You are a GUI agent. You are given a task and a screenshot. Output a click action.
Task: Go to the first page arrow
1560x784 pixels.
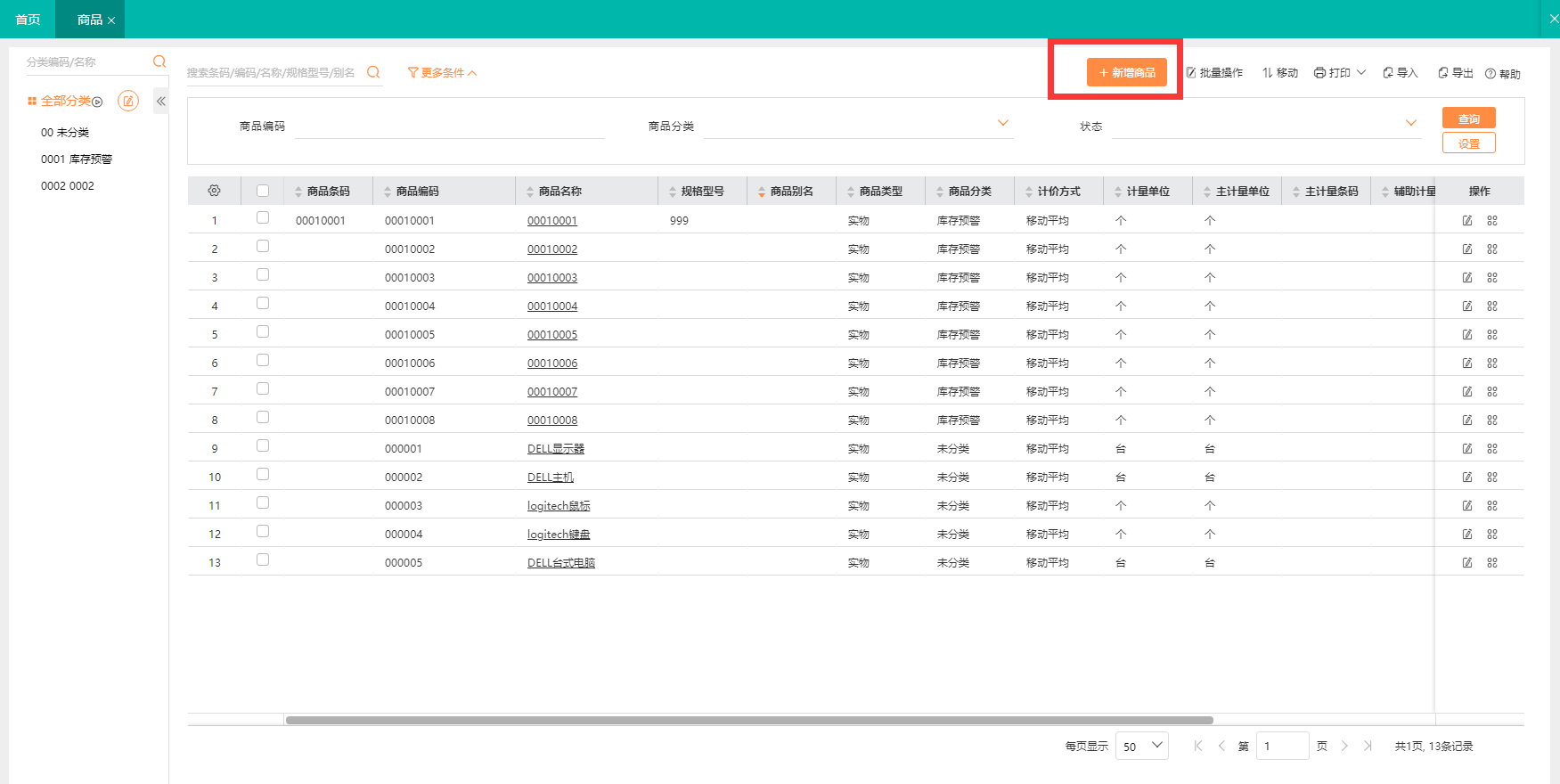coord(1198,746)
